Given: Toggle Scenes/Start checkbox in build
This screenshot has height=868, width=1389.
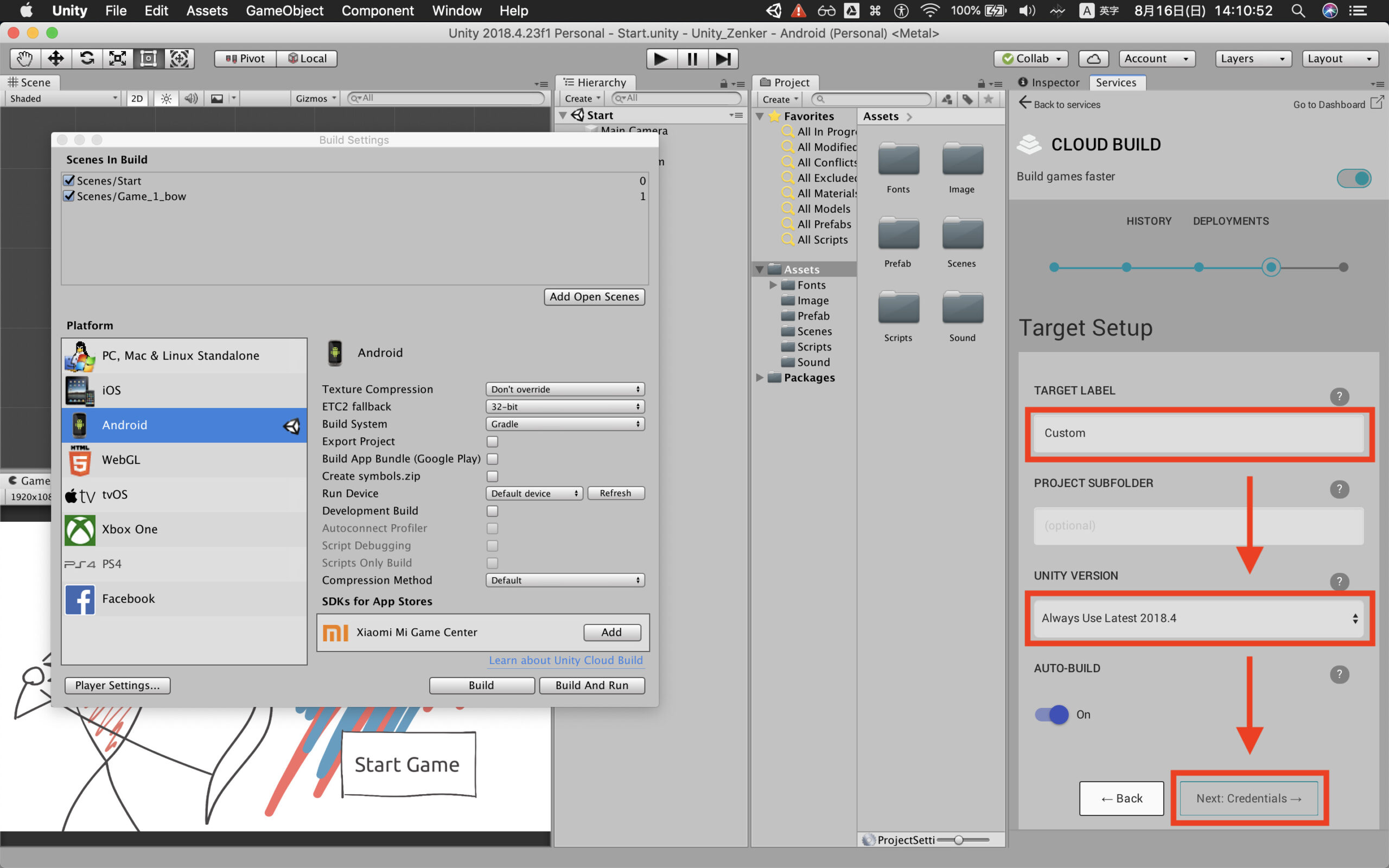Looking at the screenshot, I should [69, 180].
